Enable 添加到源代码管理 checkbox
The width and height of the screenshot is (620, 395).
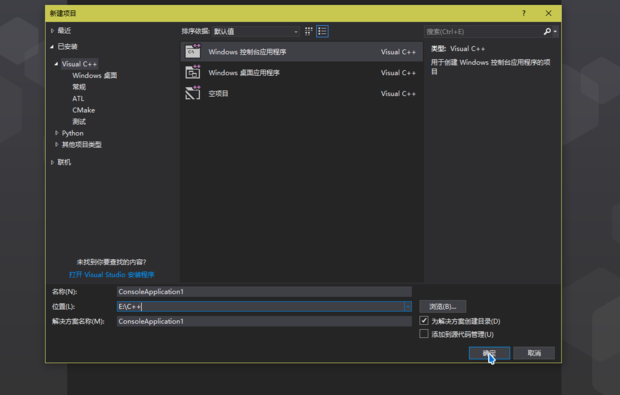point(424,334)
